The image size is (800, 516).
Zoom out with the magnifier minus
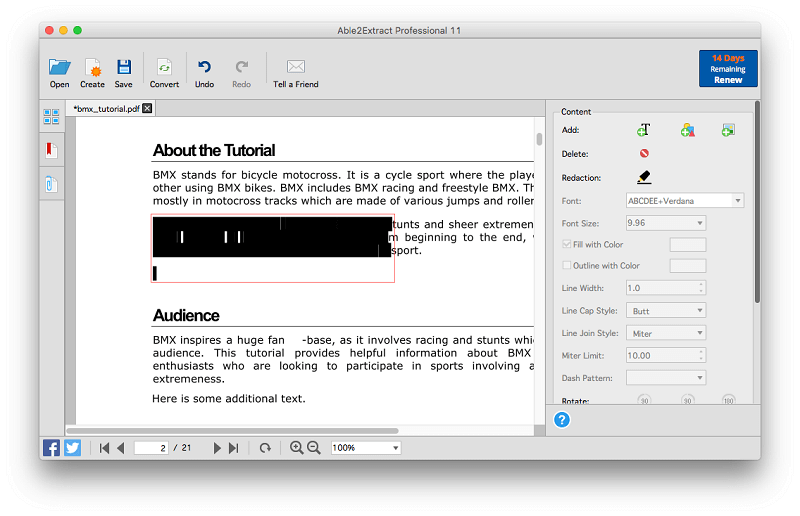313,448
